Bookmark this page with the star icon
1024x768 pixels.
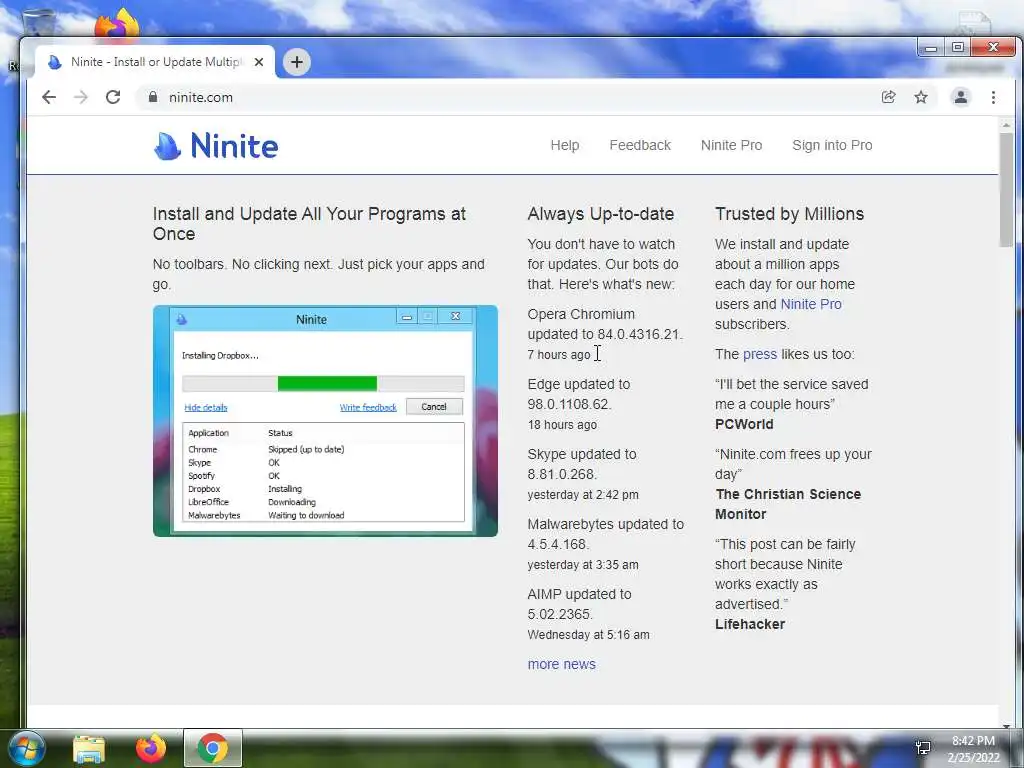point(921,97)
